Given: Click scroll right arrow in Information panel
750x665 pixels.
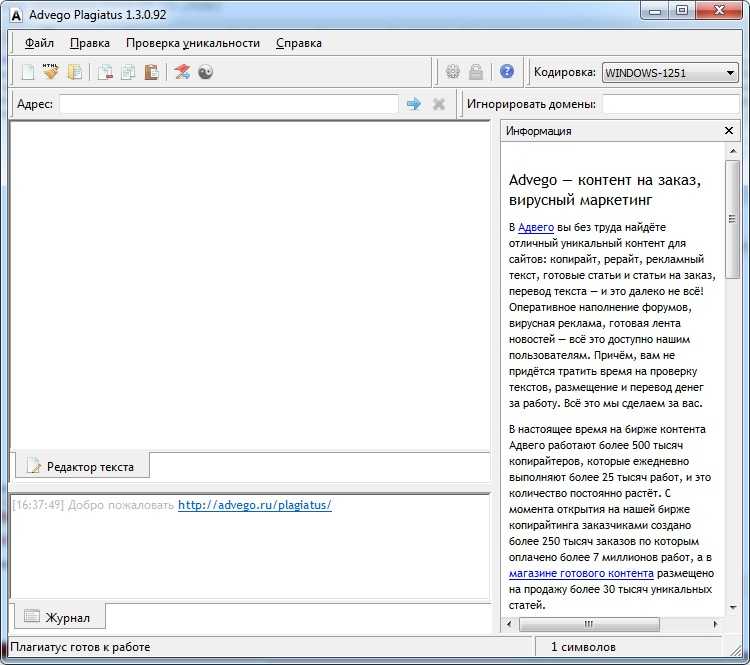Looking at the screenshot, I should 715,624.
